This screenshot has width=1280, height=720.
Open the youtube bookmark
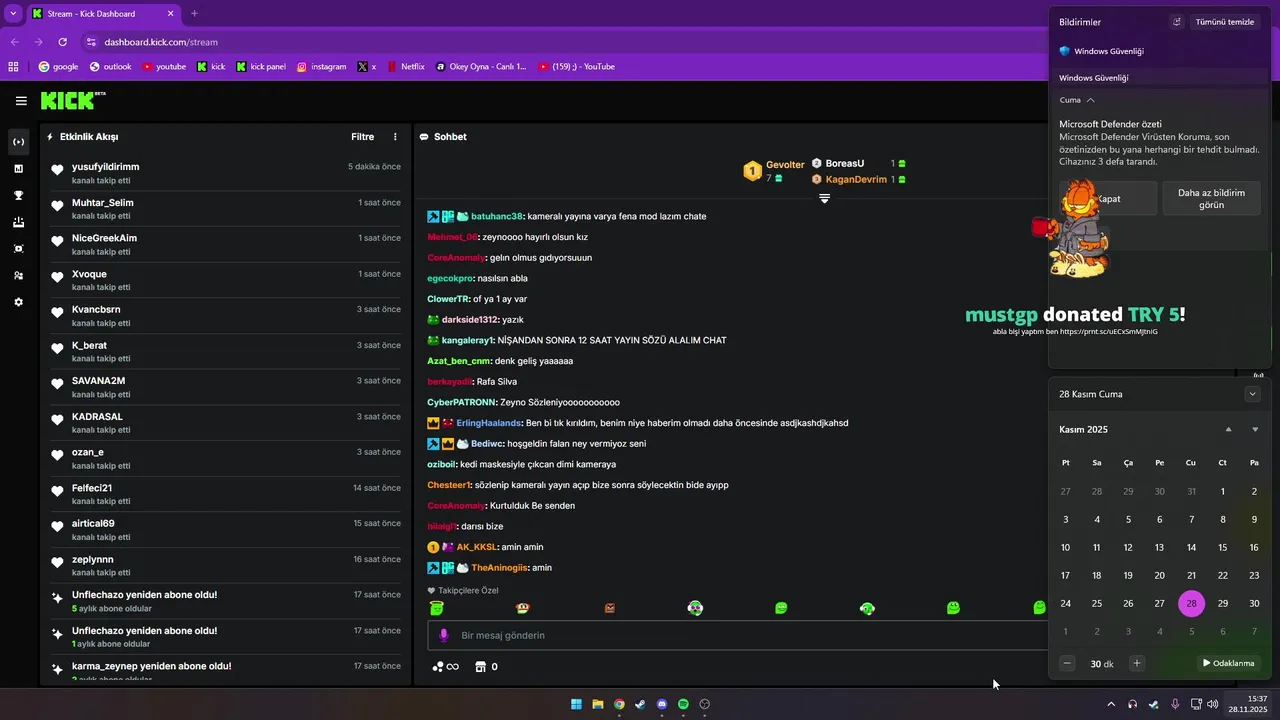pyautogui.click(x=164, y=67)
